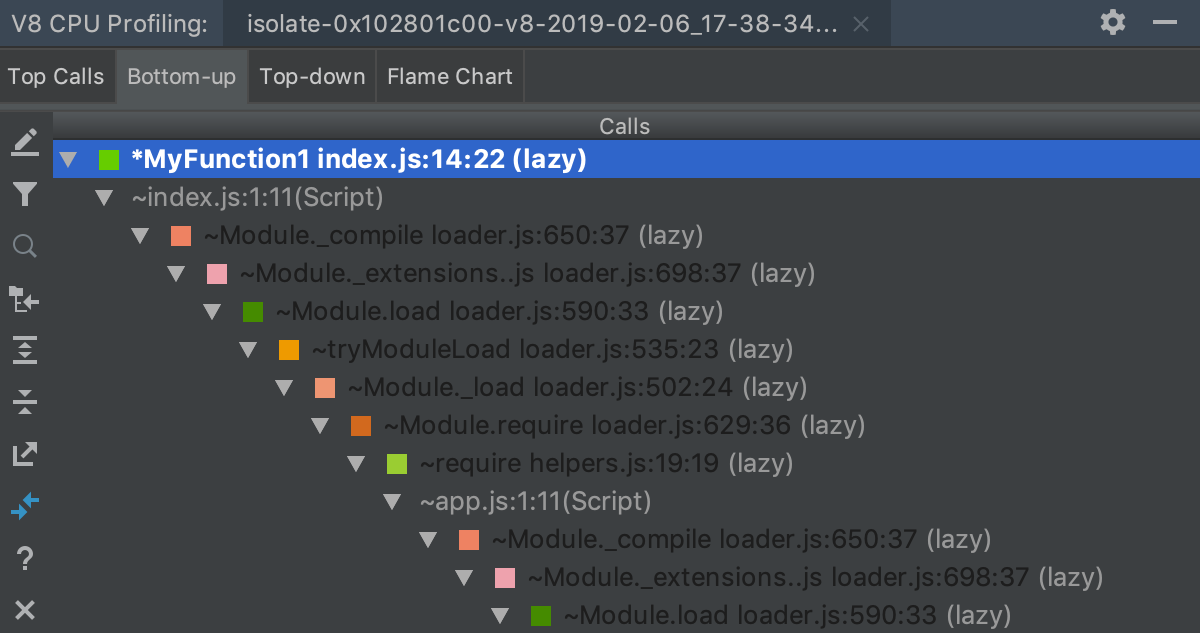Click the expand-node icon with arrow
1200x633 pixels.
point(25,298)
